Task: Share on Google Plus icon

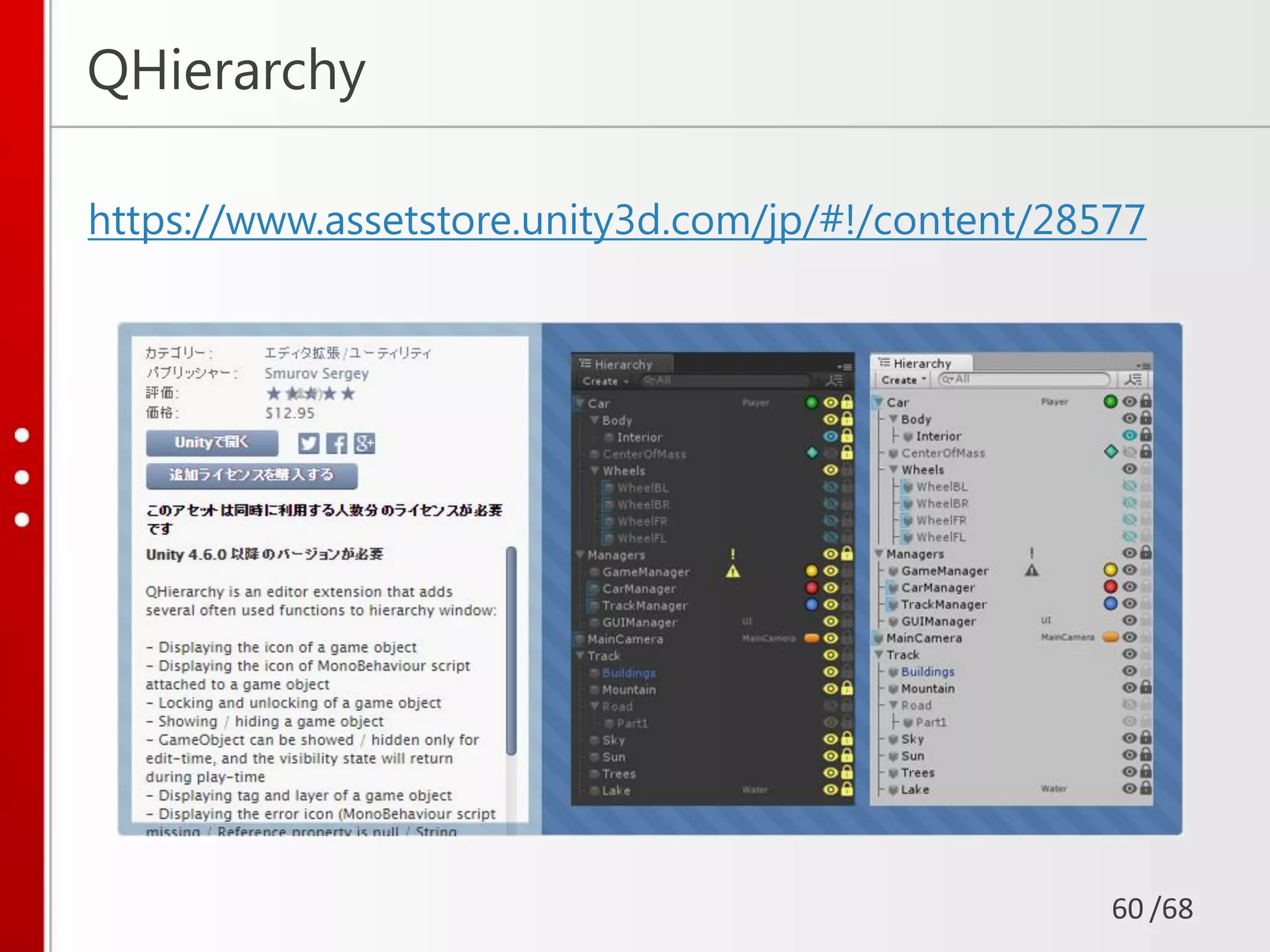Action: [x=365, y=443]
